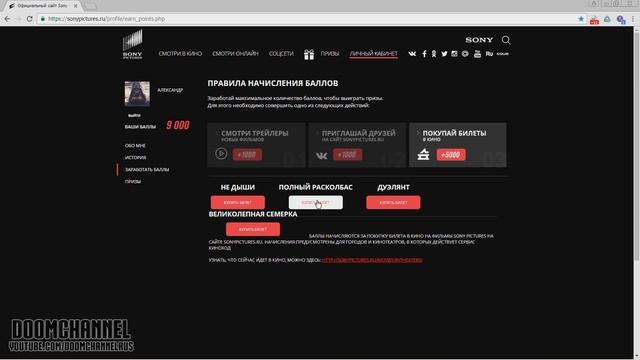Click the blue translate extension icon

pos(621,19)
